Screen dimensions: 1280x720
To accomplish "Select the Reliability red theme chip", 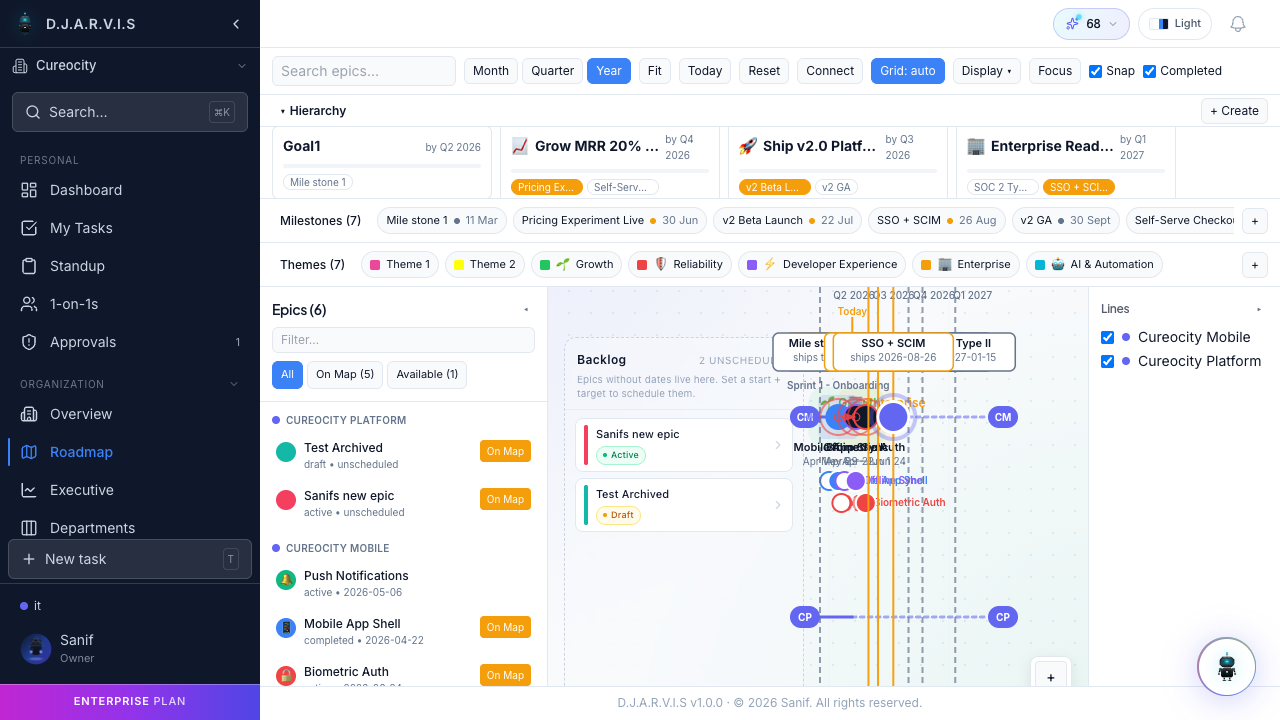I will [x=680, y=265].
